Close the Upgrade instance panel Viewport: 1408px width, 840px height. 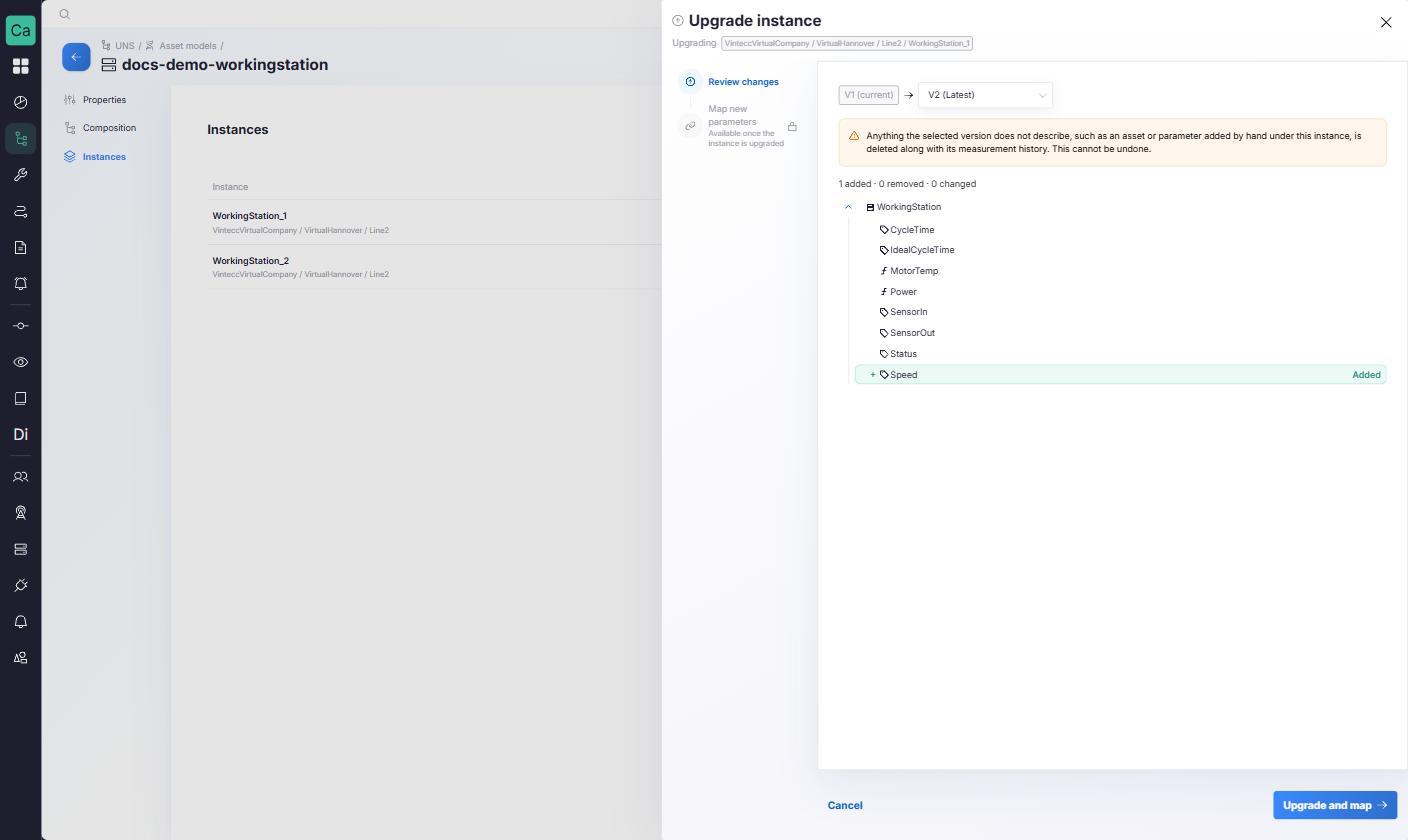point(1386,22)
